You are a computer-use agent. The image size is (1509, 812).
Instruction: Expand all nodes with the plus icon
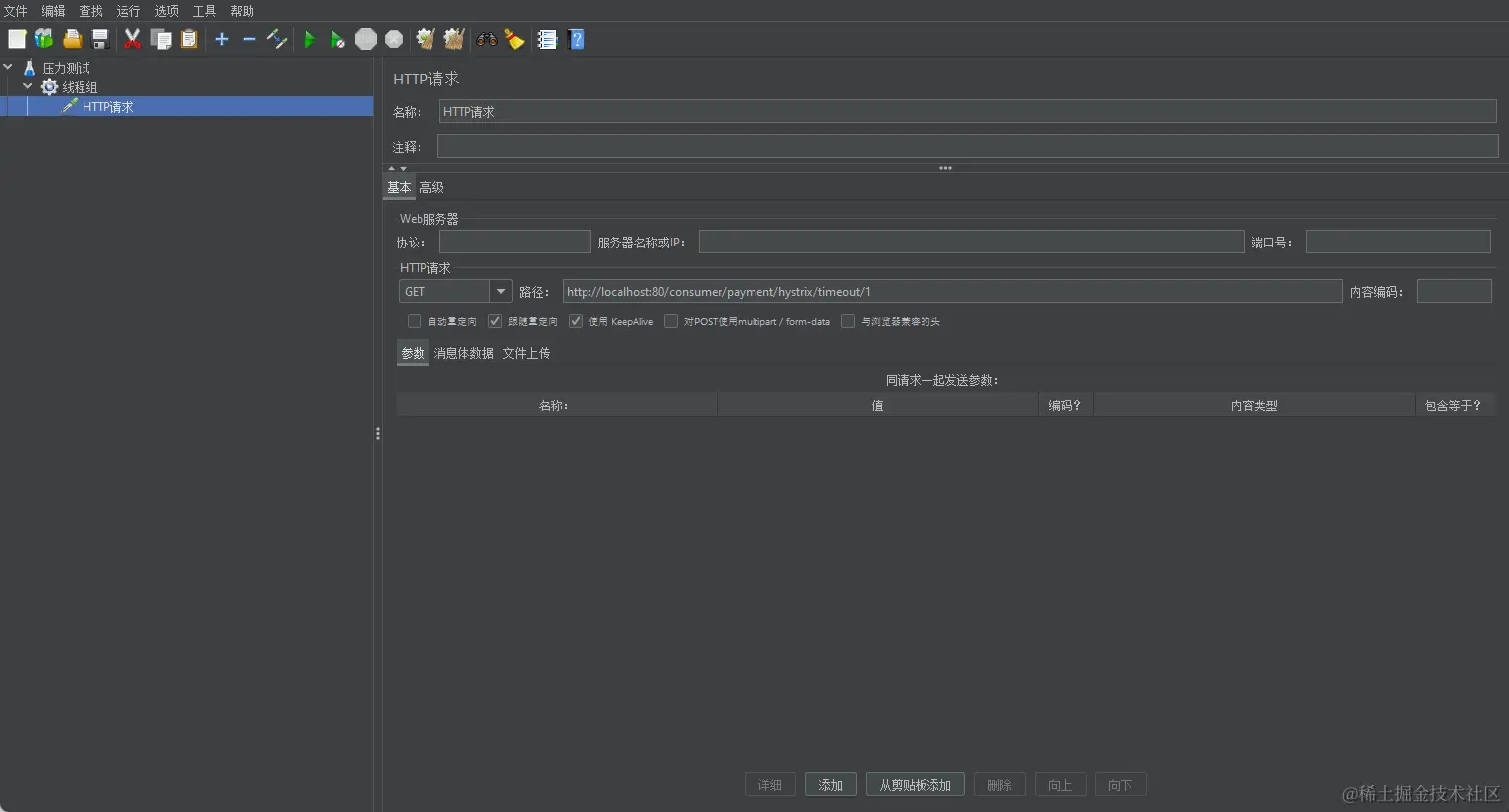click(222, 39)
